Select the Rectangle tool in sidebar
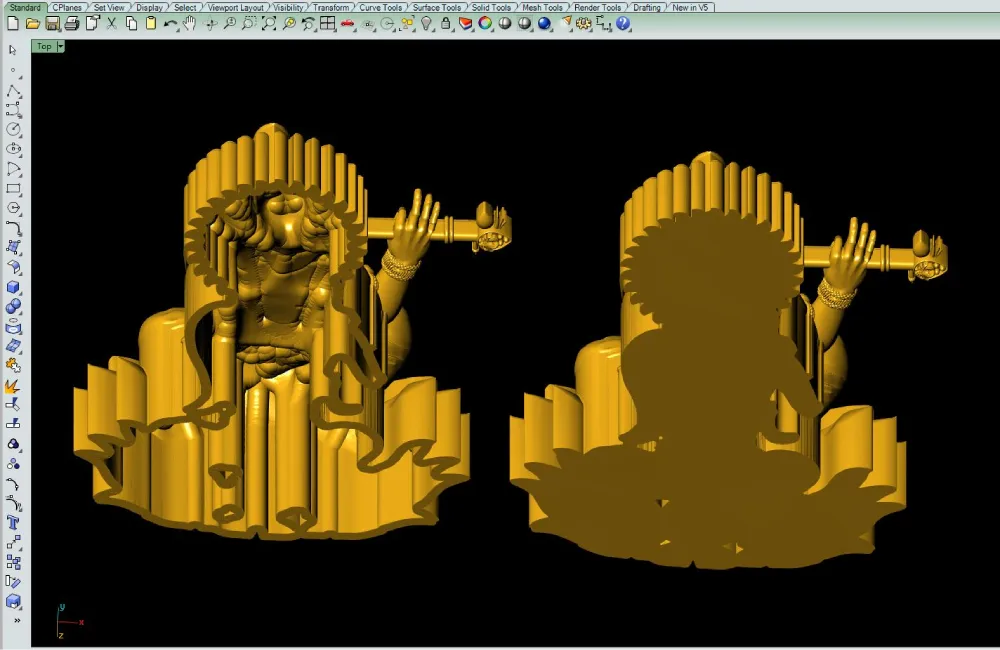 pyautogui.click(x=13, y=189)
